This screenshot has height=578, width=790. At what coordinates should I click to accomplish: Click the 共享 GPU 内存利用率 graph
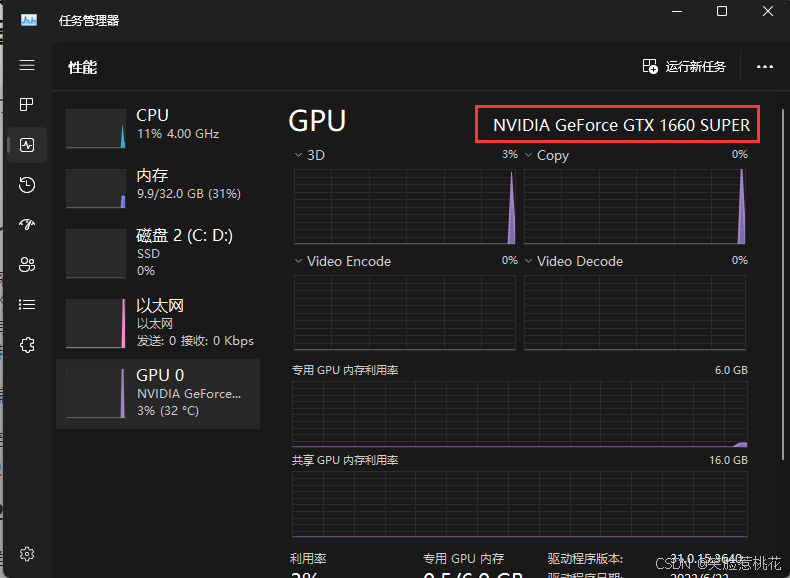pyautogui.click(x=519, y=504)
